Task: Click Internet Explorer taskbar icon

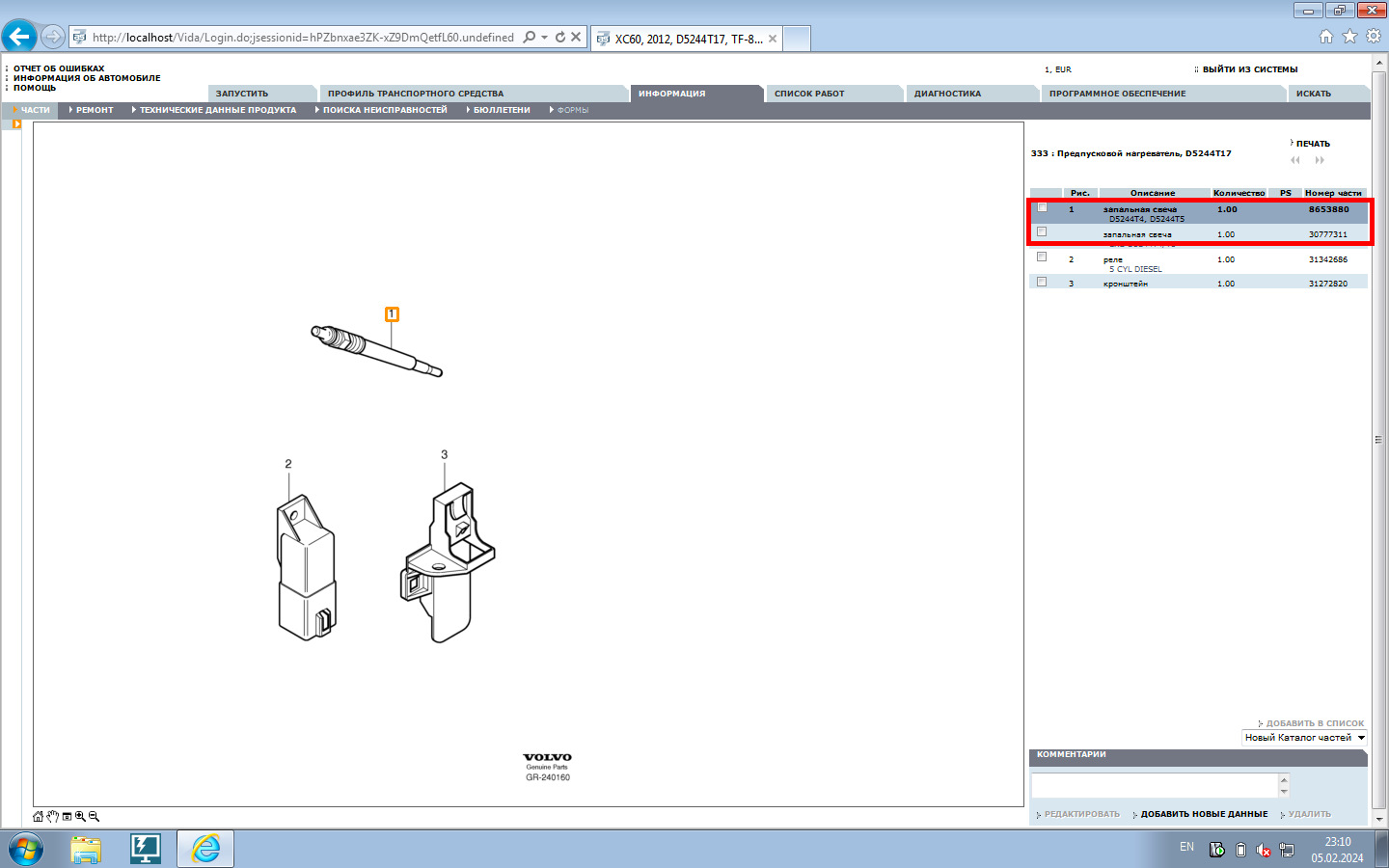Action: tap(205, 850)
